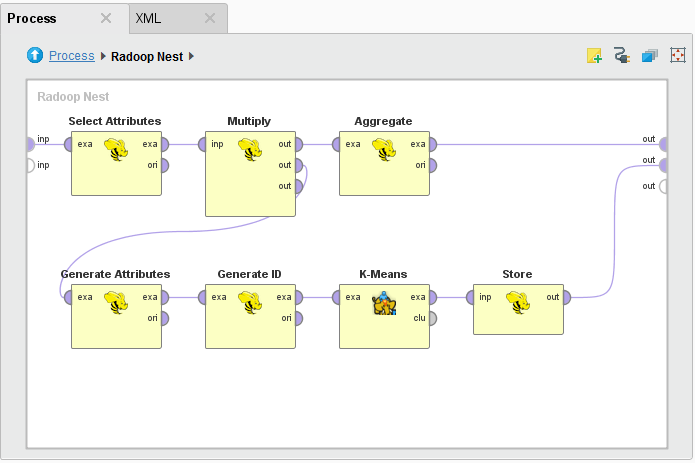695x463 pixels.
Task: Select the Aggregate operator icon
Action: [384, 151]
